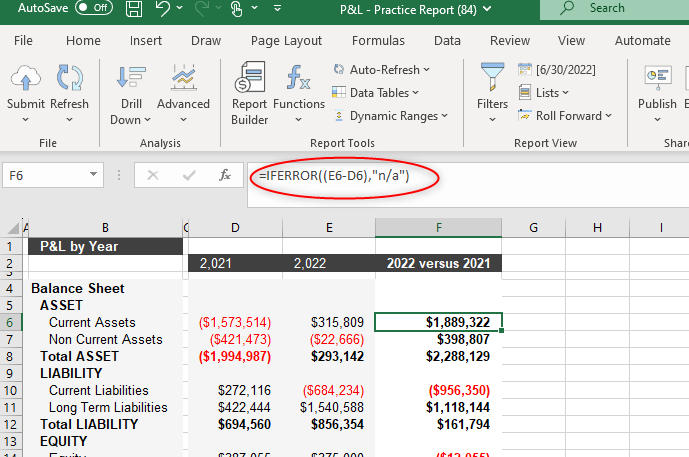Click the Refresh icon in the ribbon
Viewport: 689px width, 457px height.
click(x=69, y=79)
